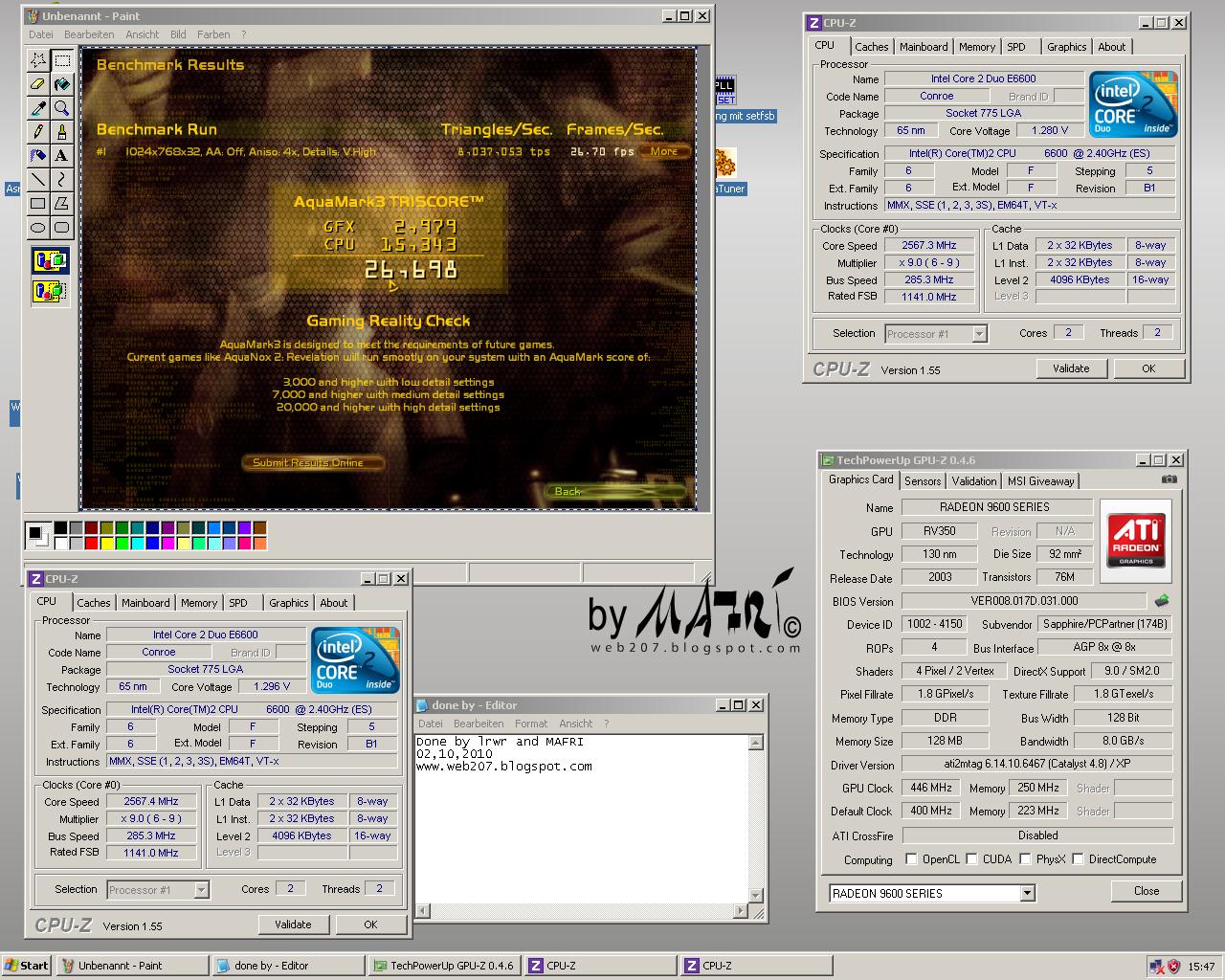Choose transparent selection mode in Paint tool options
The height and width of the screenshot is (980, 1225).
[x=50, y=291]
